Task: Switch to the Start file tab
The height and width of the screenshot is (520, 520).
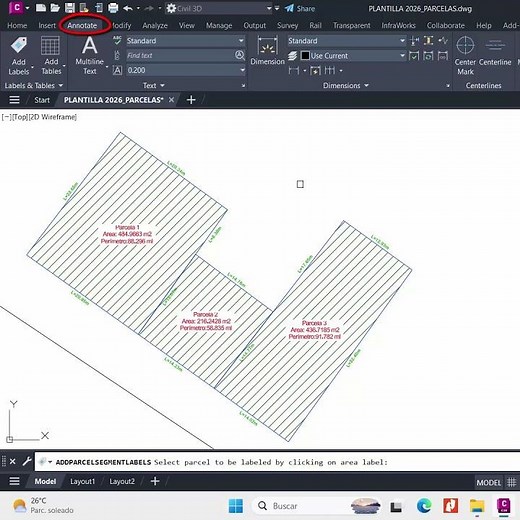Action: pos(42,100)
